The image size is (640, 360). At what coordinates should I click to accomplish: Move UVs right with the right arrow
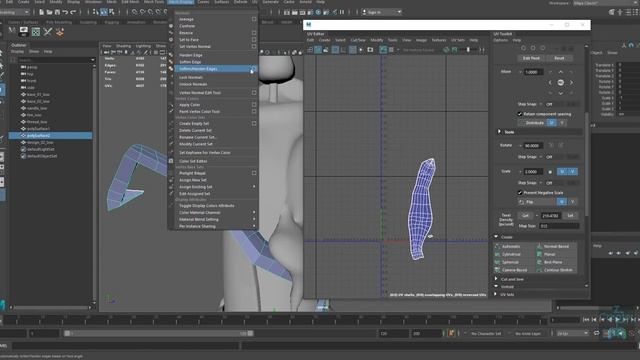tap(571, 82)
